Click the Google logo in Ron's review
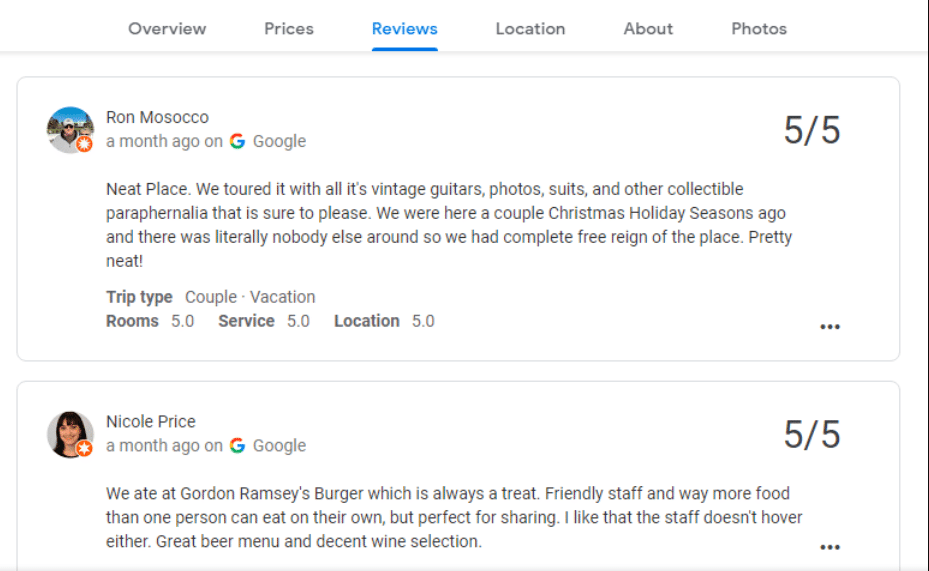 [237, 141]
